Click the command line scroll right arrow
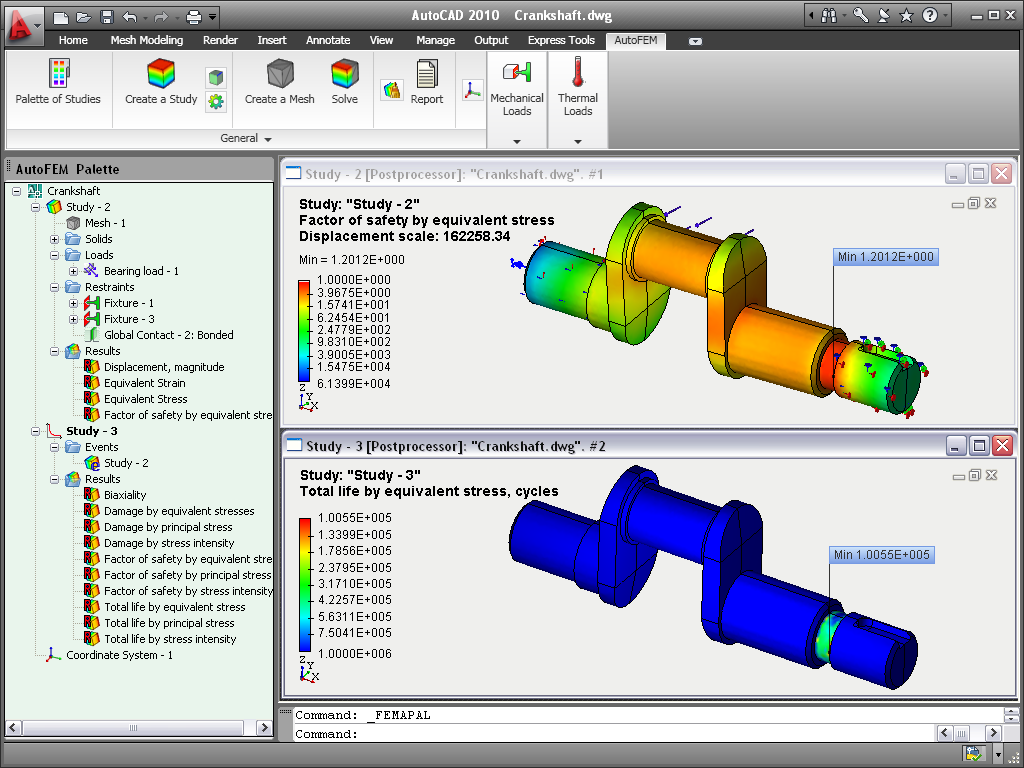 pyautogui.click(x=993, y=733)
